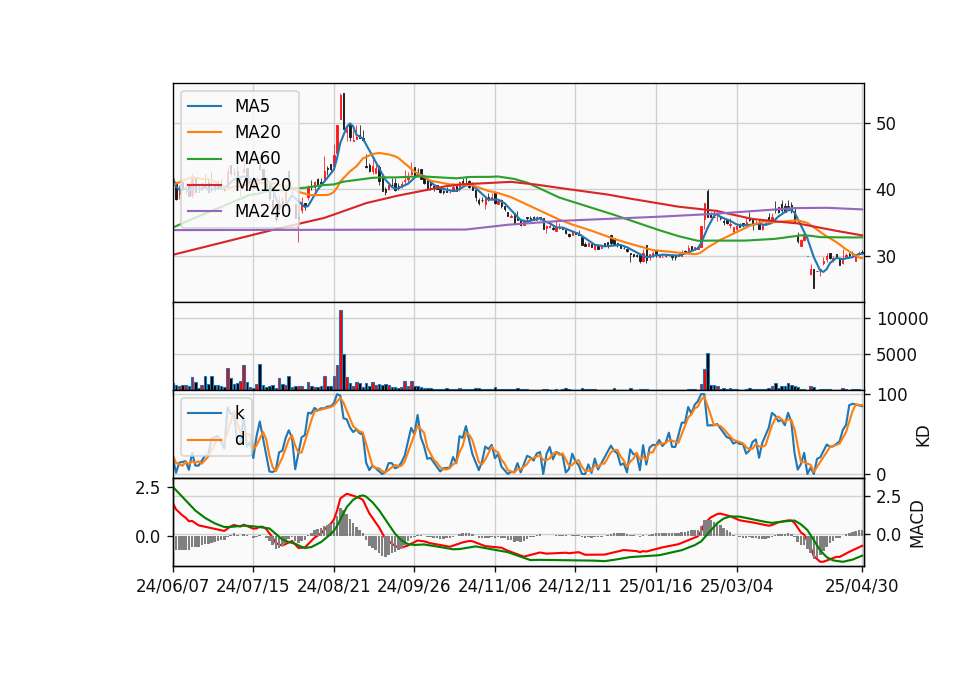The height and width of the screenshot is (690, 960).
Task: Click the MA5 legend label
Action: tap(252, 106)
